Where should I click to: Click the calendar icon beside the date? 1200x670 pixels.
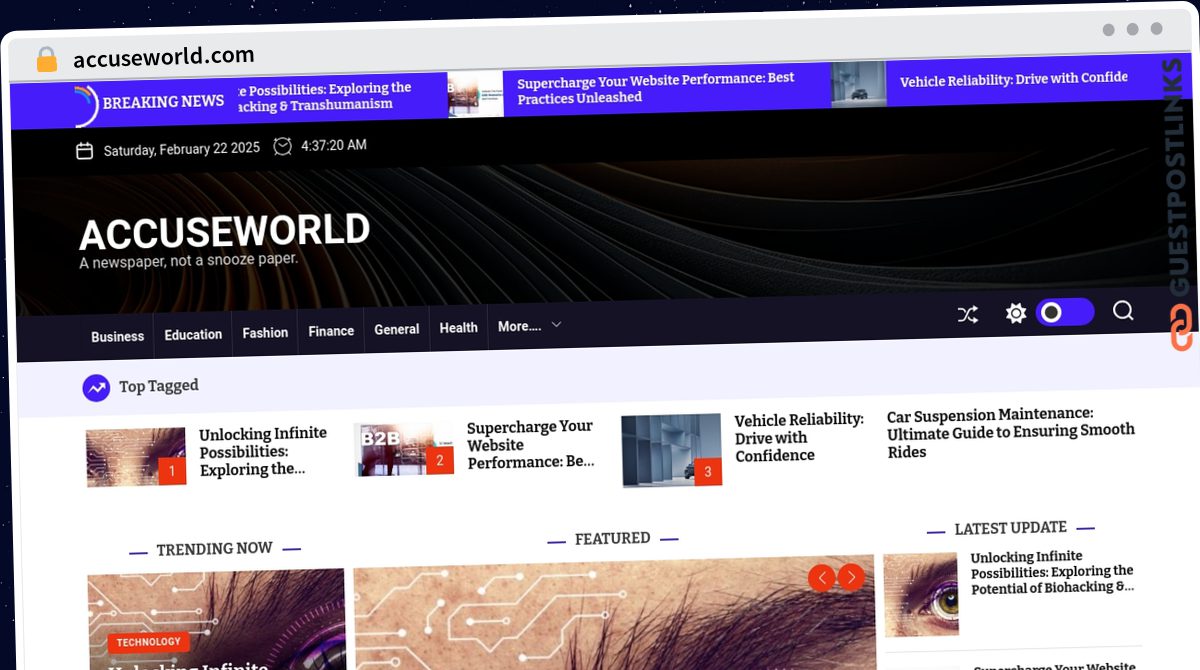85,151
